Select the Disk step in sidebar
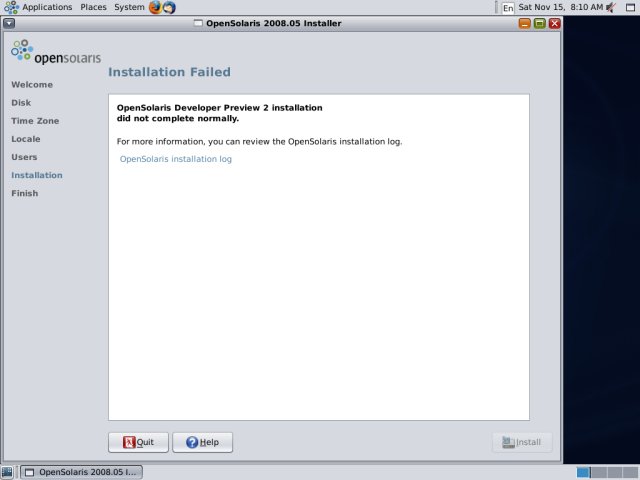 (x=21, y=103)
